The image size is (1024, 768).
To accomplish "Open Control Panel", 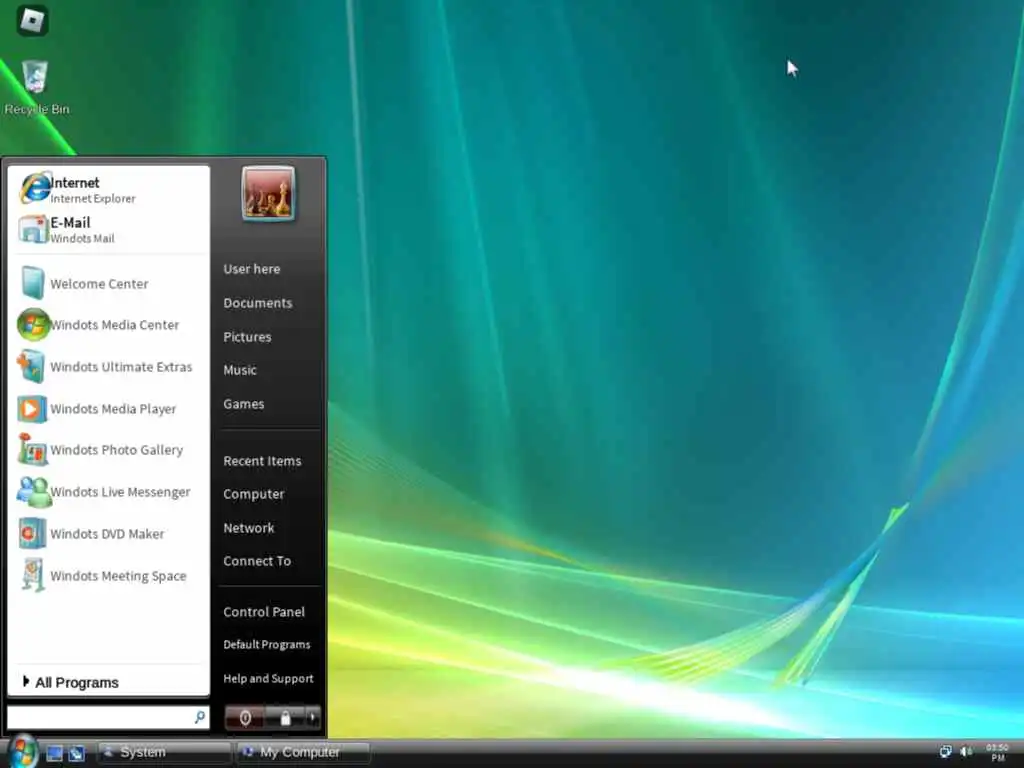I will click(264, 612).
